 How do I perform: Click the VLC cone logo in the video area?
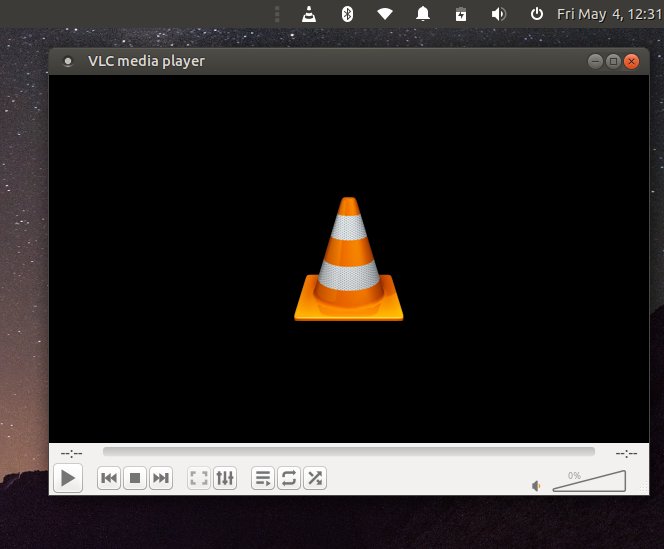pos(349,259)
